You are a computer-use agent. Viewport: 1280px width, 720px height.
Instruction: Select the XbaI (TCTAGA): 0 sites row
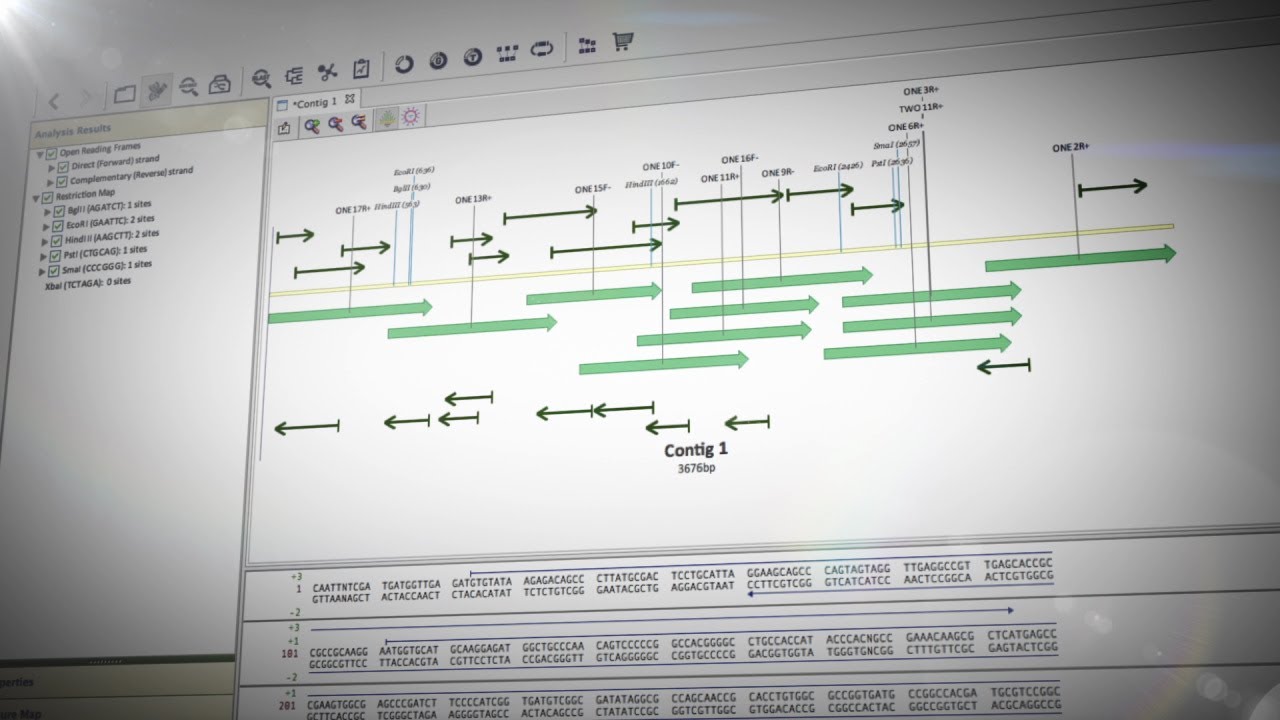pos(88,283)
